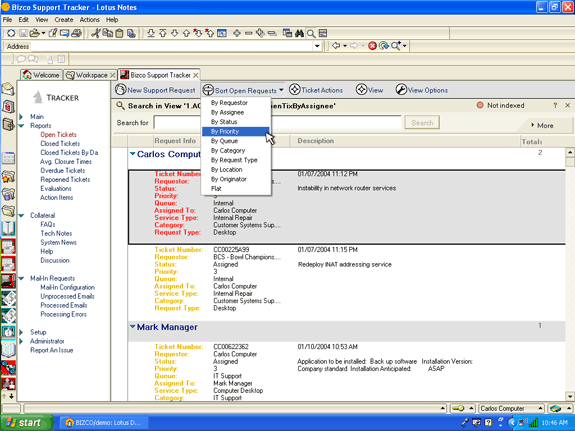Click the red stop icon
This screenshot has height=431, width=575.
pyautogui.click(x=372, y=46)
